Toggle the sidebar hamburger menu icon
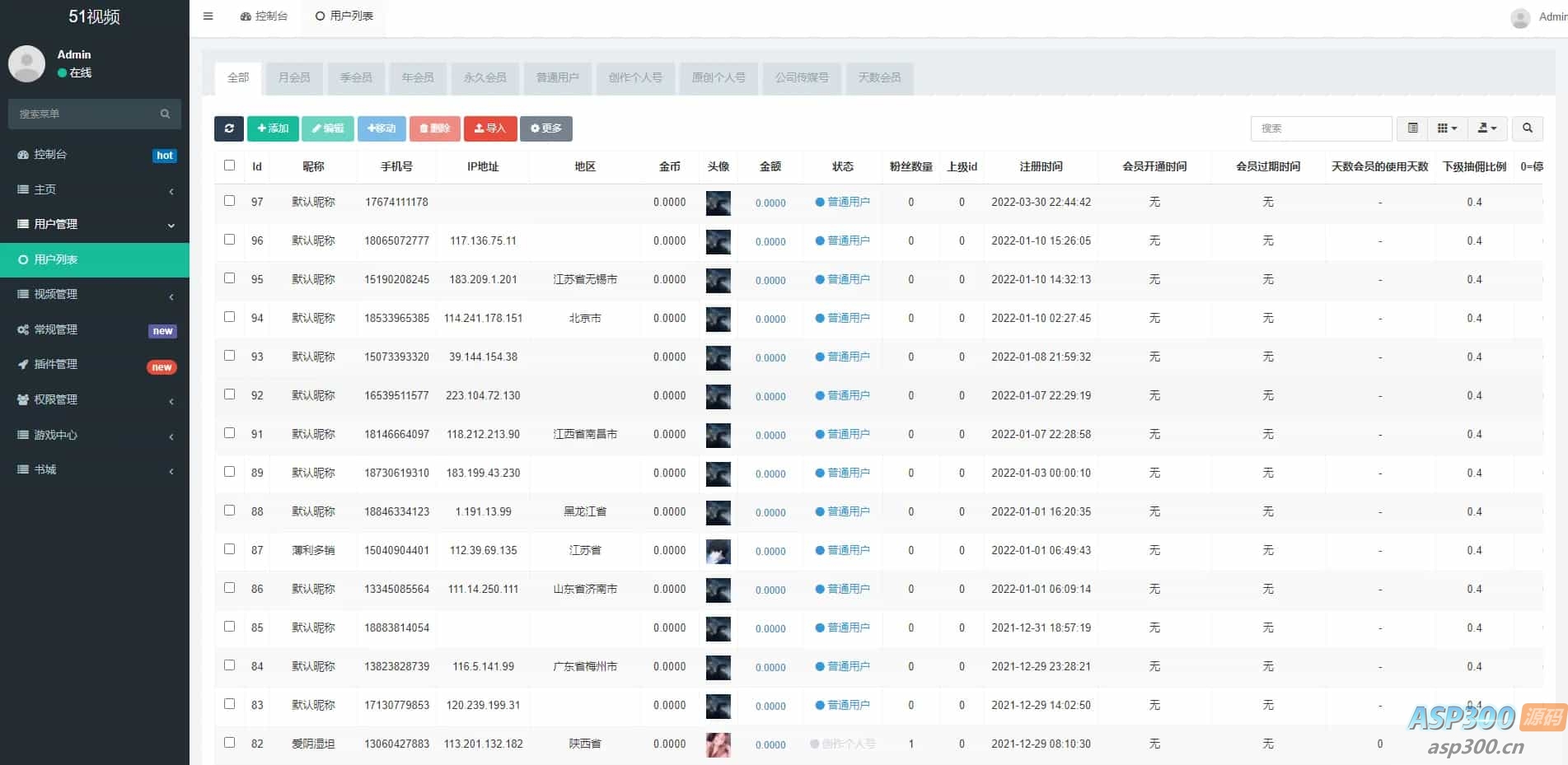This screenshot has height=765, width=1568. [x=208, y=16]
